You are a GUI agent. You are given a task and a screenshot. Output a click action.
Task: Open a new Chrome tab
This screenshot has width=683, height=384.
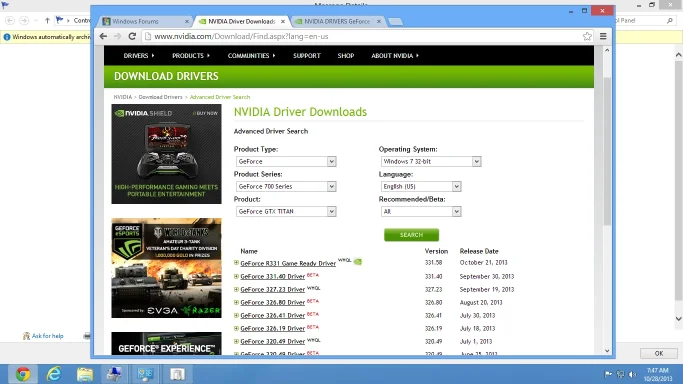pos(395,21)
